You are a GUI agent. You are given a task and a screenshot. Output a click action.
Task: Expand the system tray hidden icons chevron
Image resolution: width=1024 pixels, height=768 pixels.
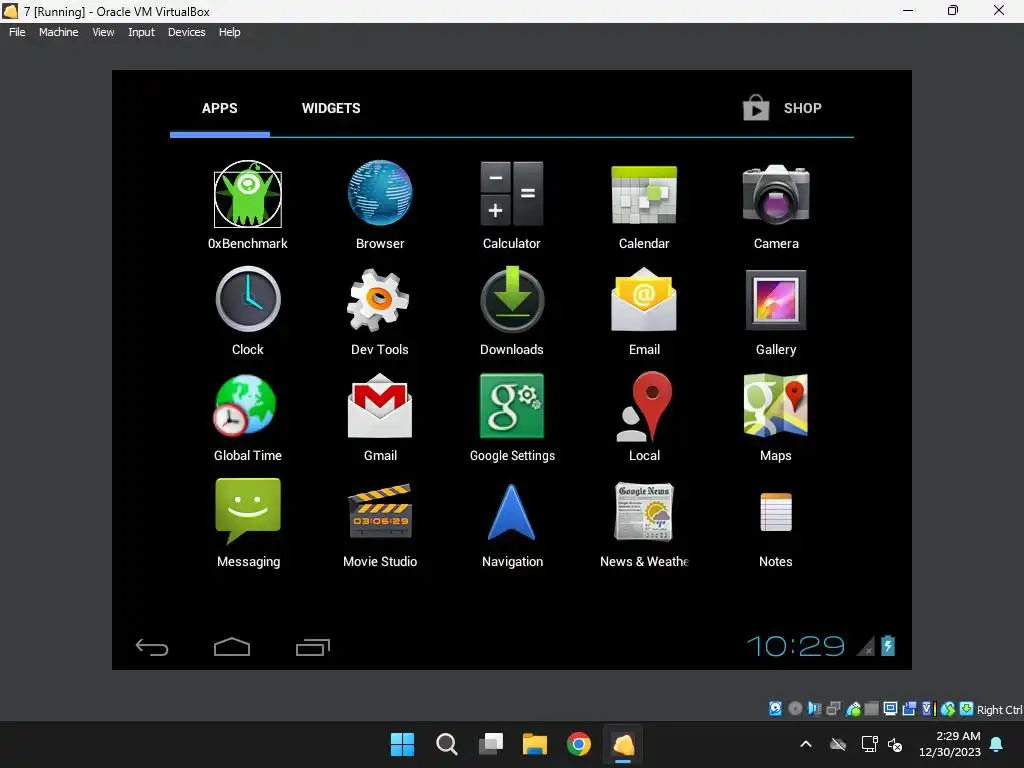pos(806,744)
